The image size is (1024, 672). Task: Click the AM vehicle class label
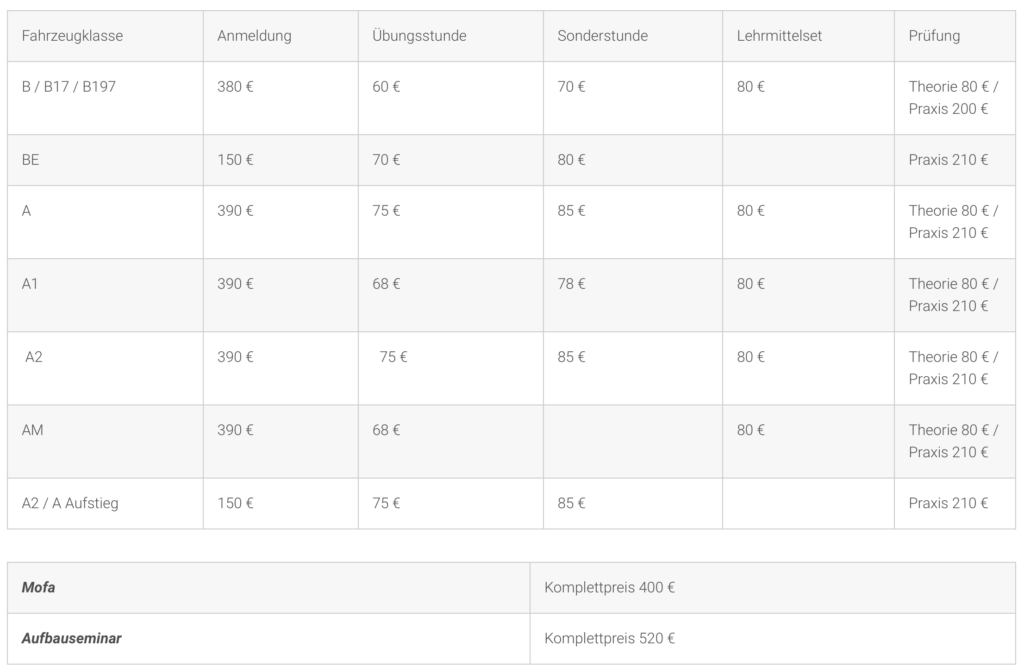[32, 430]
